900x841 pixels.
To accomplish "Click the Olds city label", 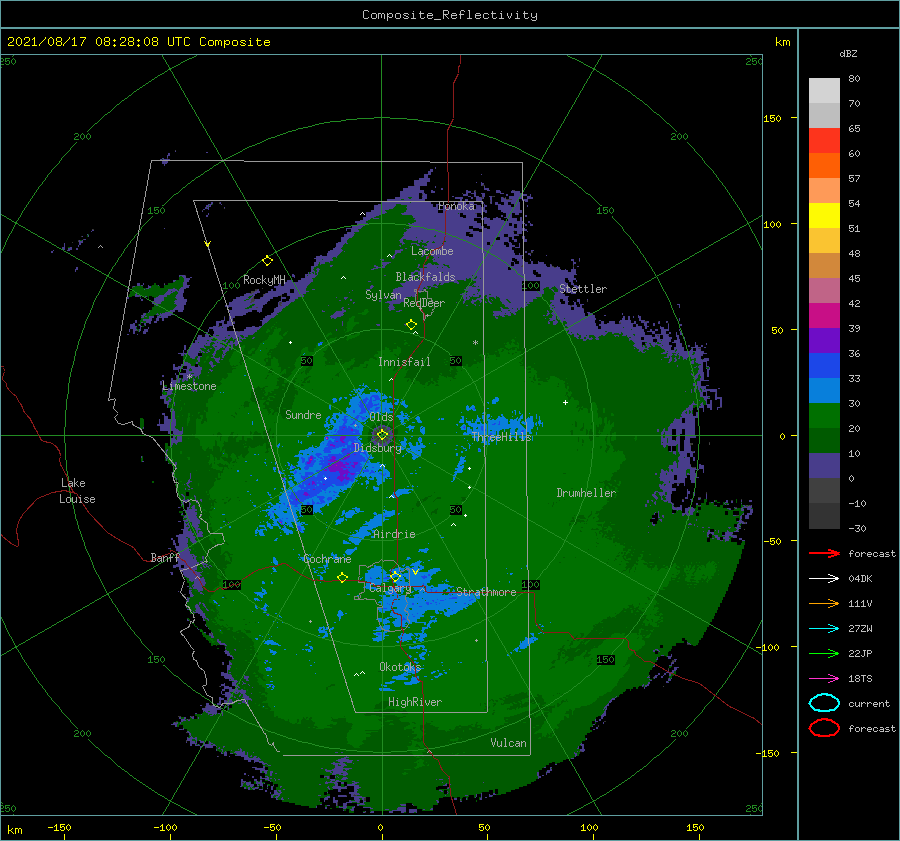I will tap(381, 417).
